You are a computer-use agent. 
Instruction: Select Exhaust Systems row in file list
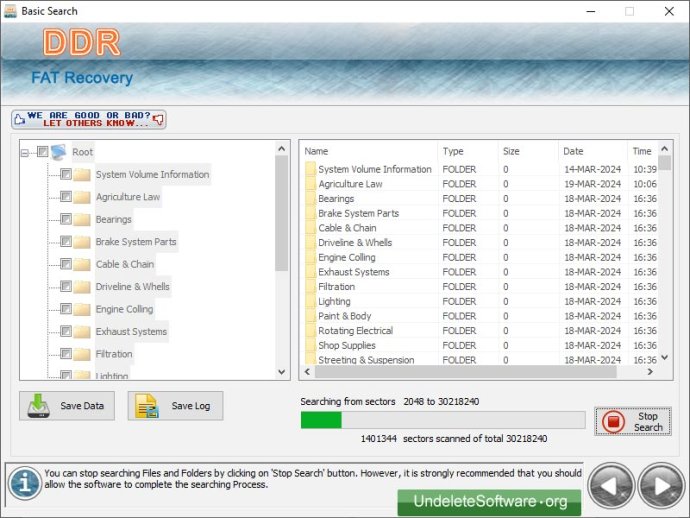tap(480, 272)
